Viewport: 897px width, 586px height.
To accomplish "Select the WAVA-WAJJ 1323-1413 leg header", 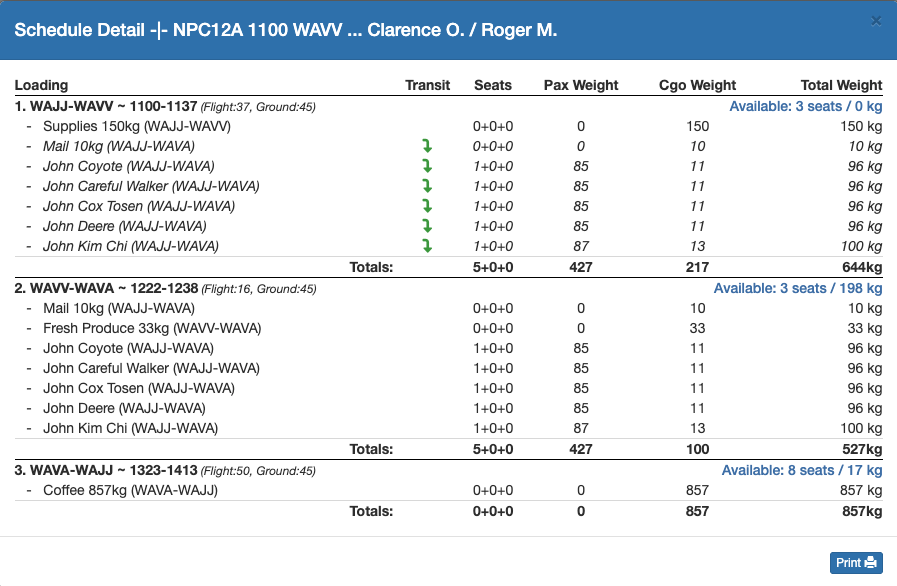I will pyautogui.click(x=106, y=471).
